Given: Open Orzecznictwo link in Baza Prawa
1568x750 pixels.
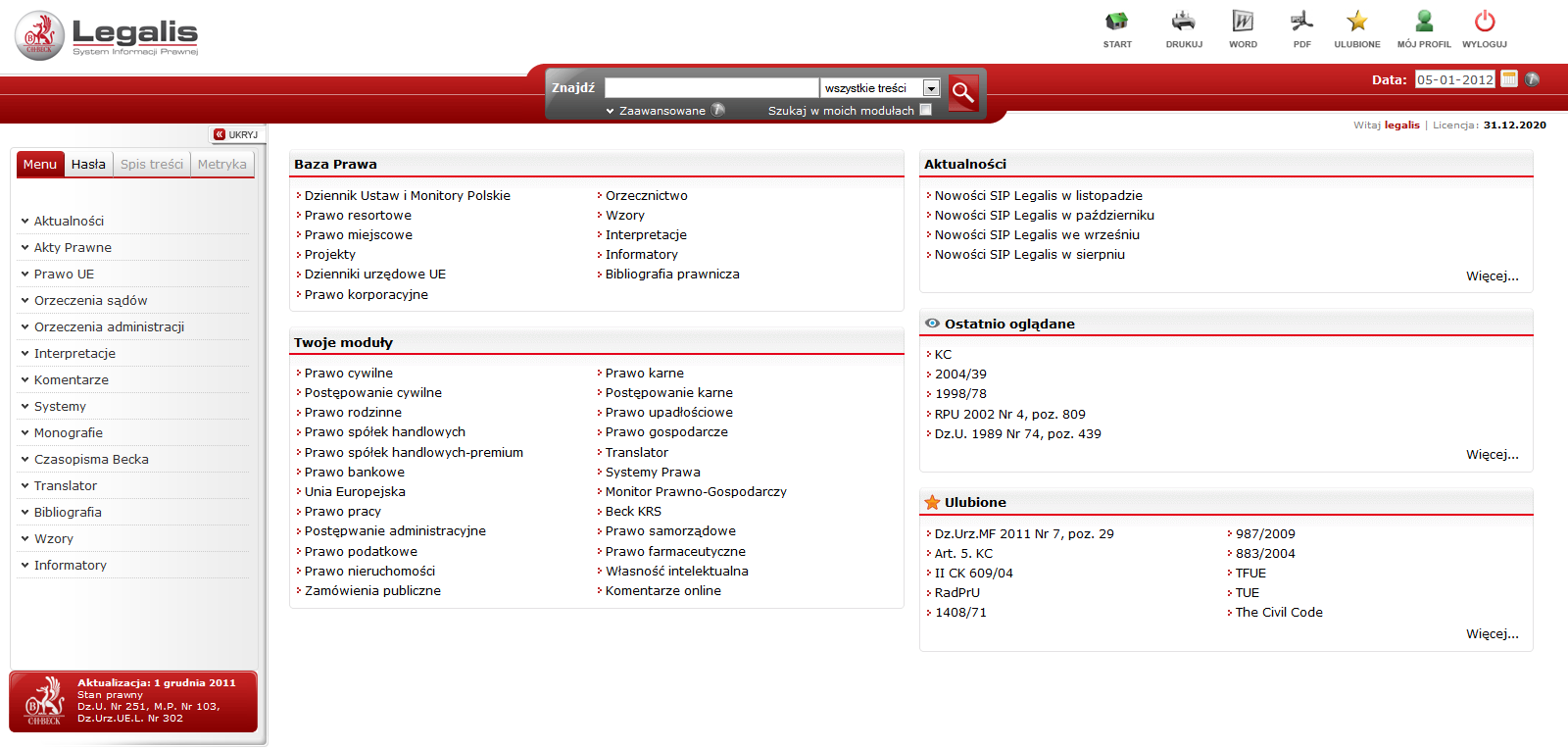Looking at the screenshot, I should coord(646,196).
